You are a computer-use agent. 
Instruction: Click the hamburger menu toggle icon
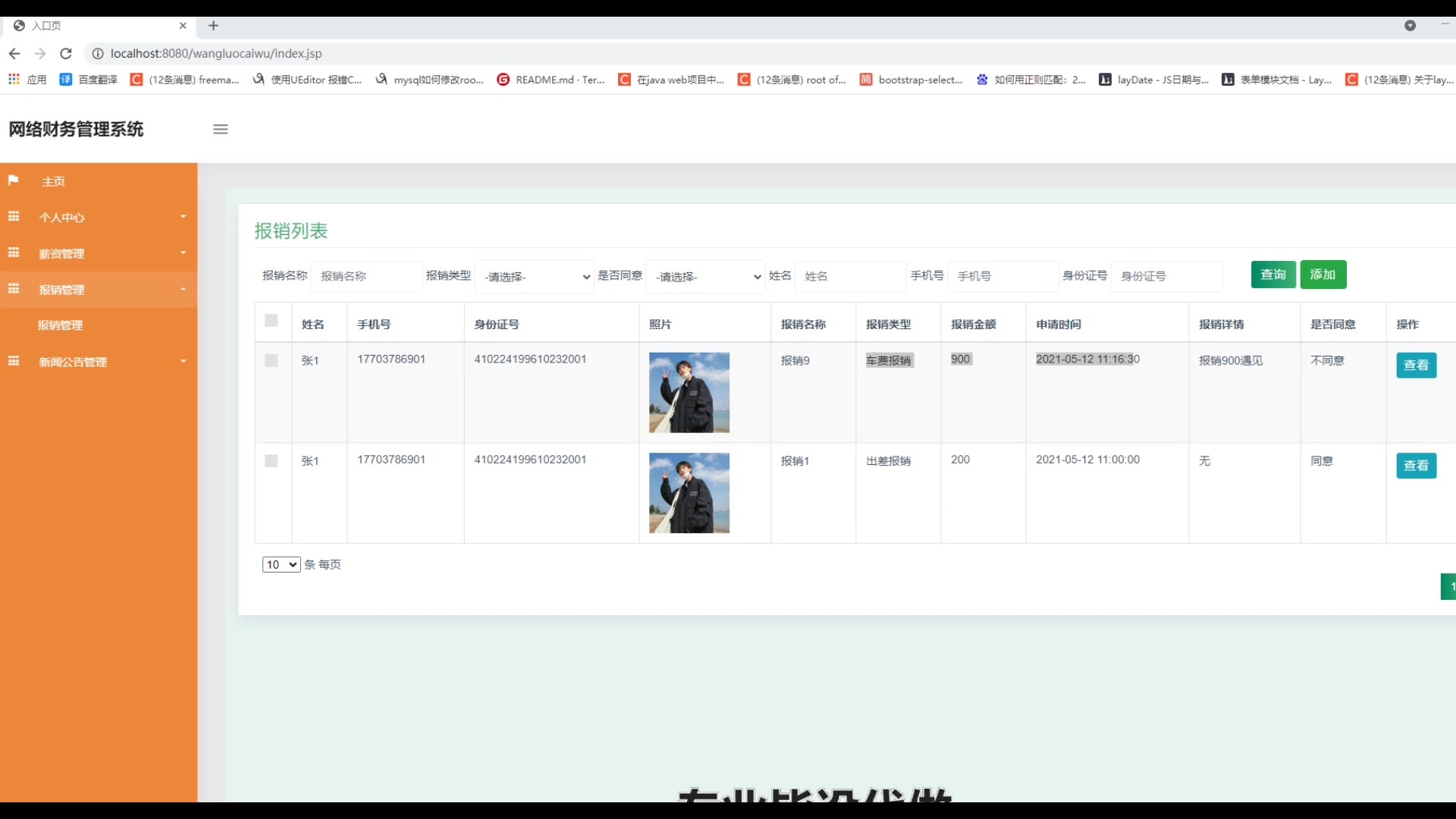(x=220, y=129)
